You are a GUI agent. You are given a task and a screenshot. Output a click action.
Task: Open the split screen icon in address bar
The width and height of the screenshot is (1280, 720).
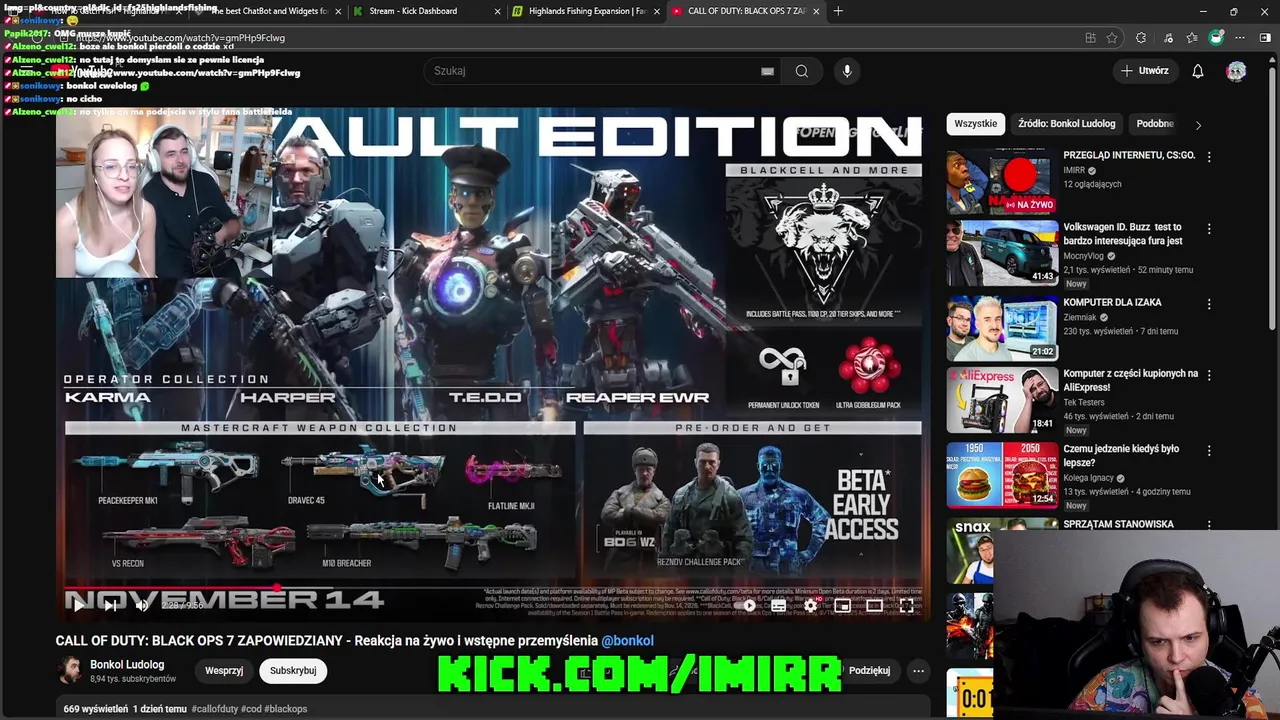point(1090,38)
